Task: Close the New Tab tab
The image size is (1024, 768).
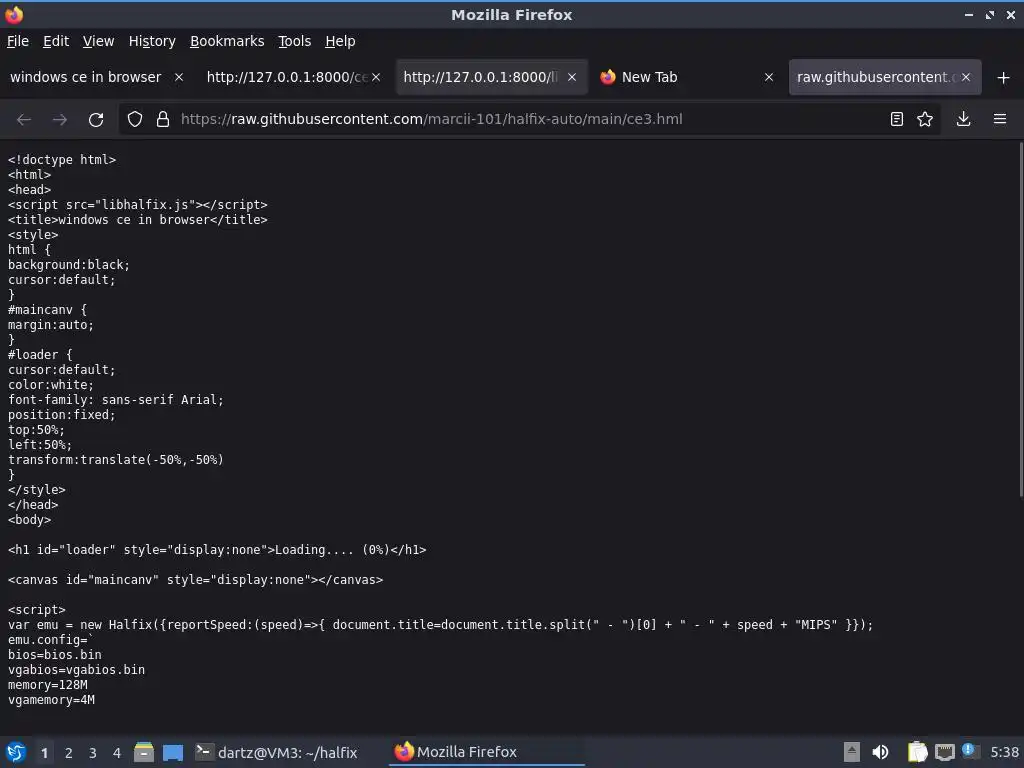Action: [769, 77]
